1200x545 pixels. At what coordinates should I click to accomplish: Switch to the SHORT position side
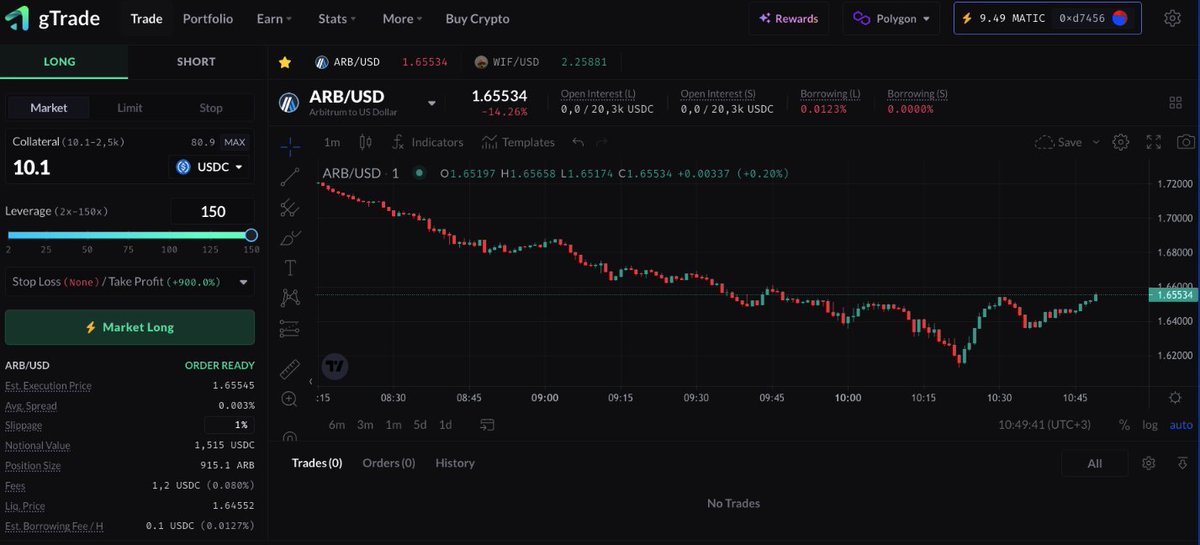[x=196, y=62]
